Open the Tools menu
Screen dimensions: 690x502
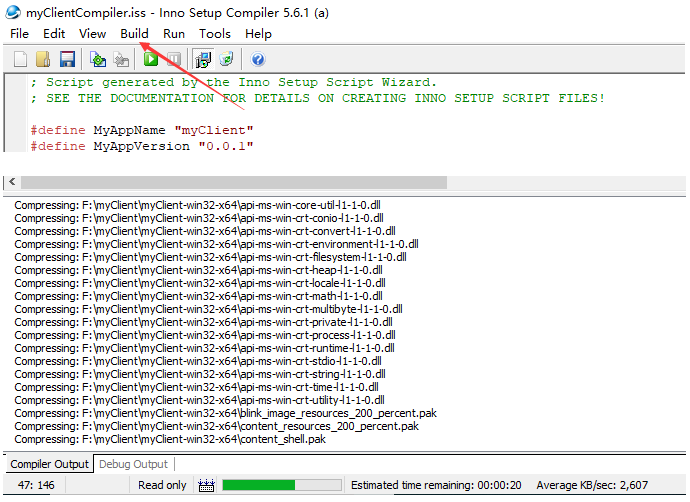pyautogui.click(x=215, y=34)
